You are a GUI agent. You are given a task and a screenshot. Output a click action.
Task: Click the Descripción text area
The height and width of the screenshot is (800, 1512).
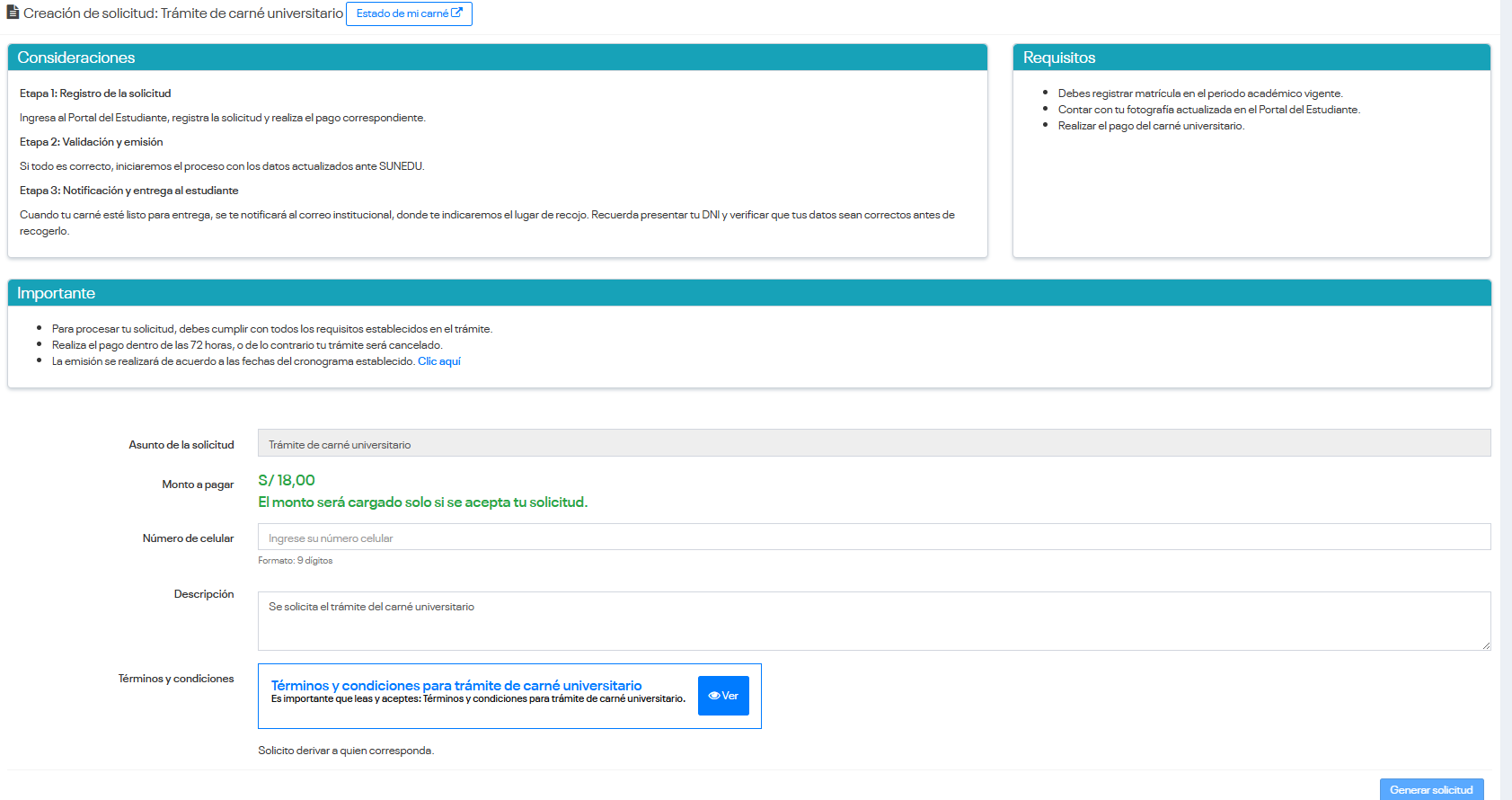point(874,621)
